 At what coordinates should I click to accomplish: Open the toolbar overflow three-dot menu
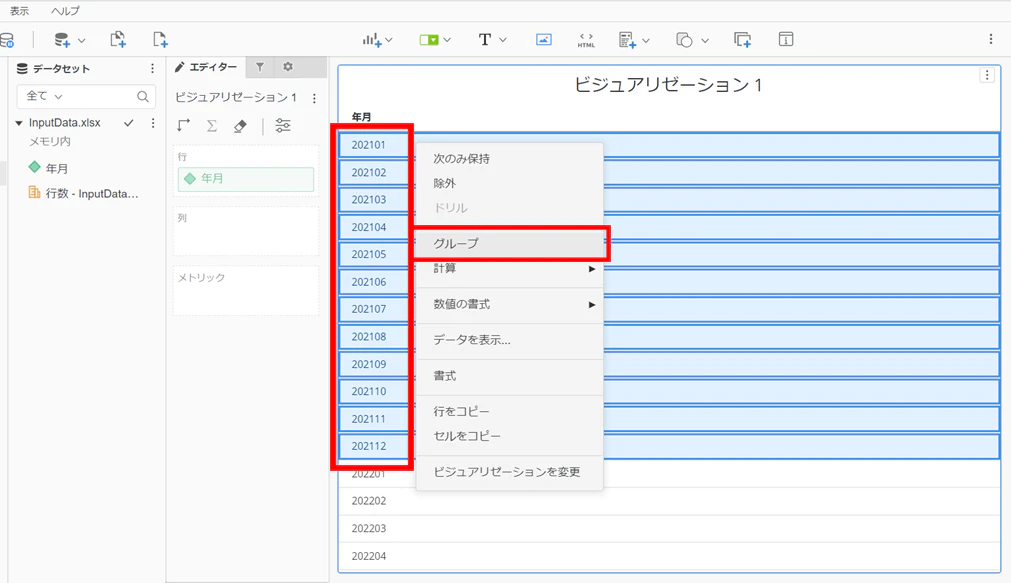tap(991, 39)
